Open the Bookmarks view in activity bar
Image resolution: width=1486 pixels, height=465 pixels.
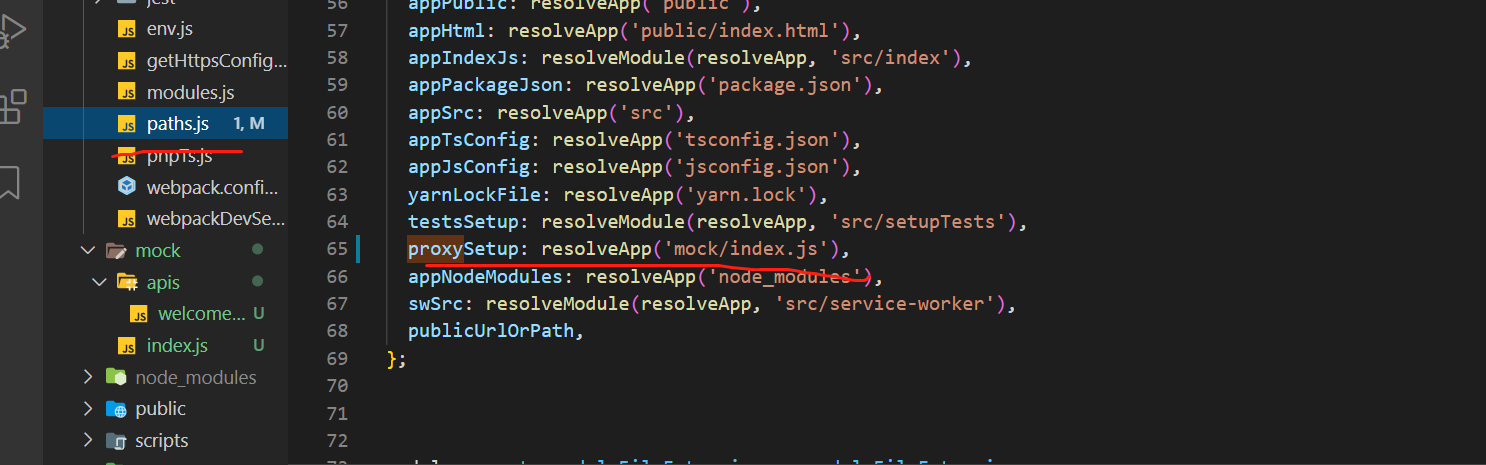tap(9, 182)
